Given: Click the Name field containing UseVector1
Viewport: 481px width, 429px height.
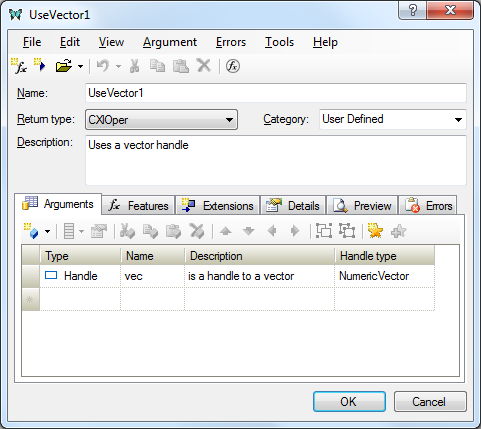Looking at the screenshot, I should (276, 93).
